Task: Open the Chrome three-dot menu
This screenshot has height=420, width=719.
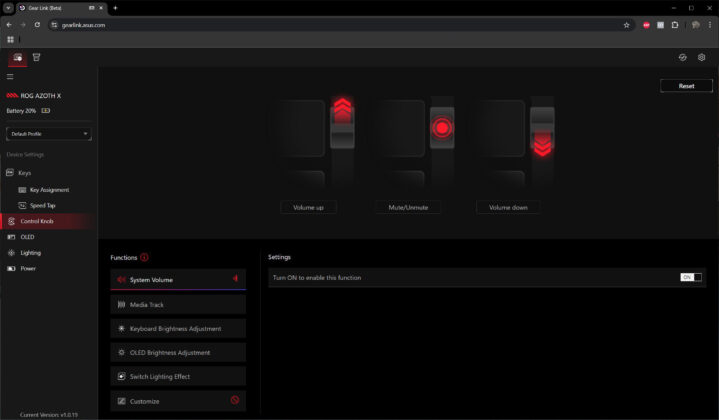Action: point(710,25)
